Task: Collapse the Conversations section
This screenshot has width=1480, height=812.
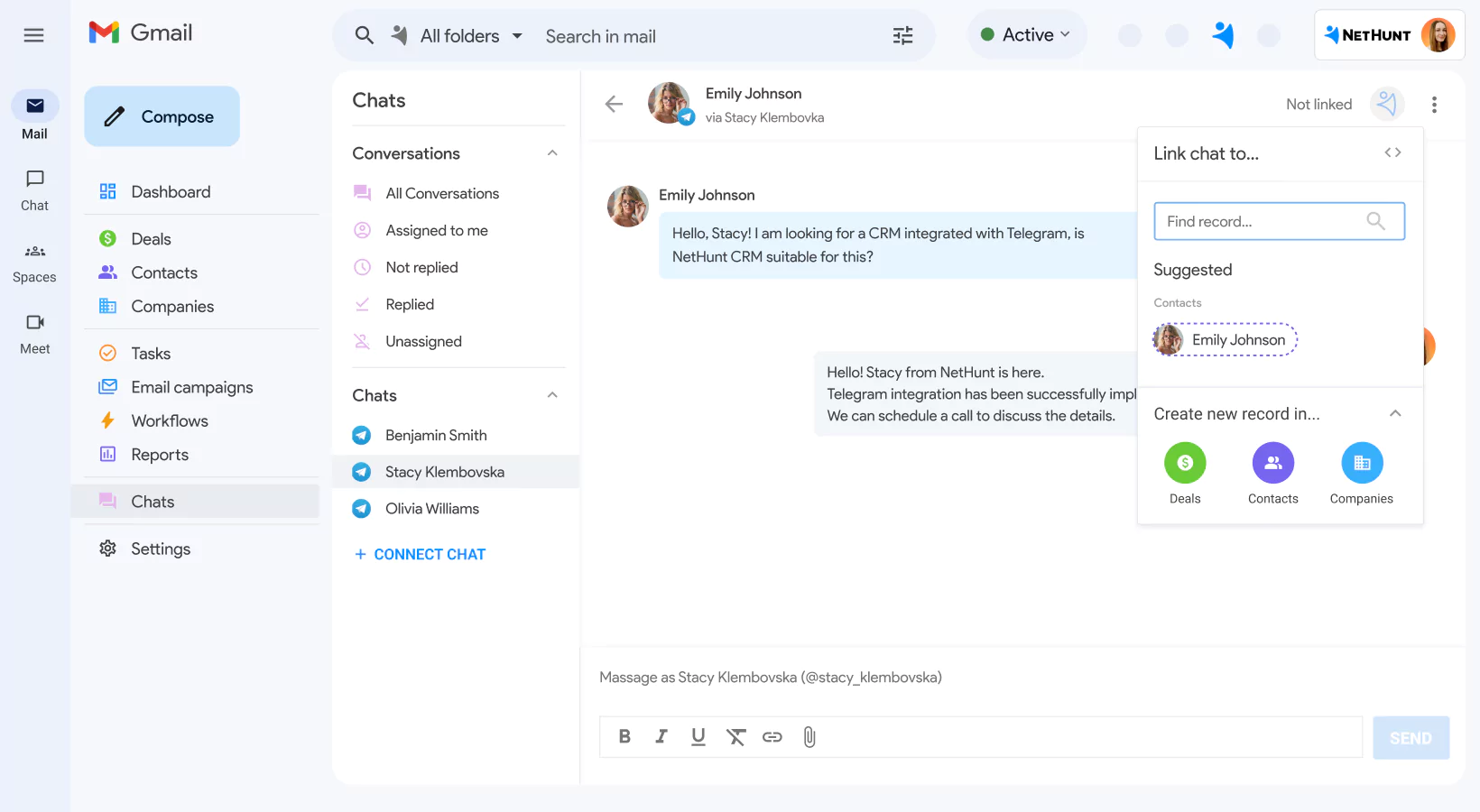Action: [552, 153]
